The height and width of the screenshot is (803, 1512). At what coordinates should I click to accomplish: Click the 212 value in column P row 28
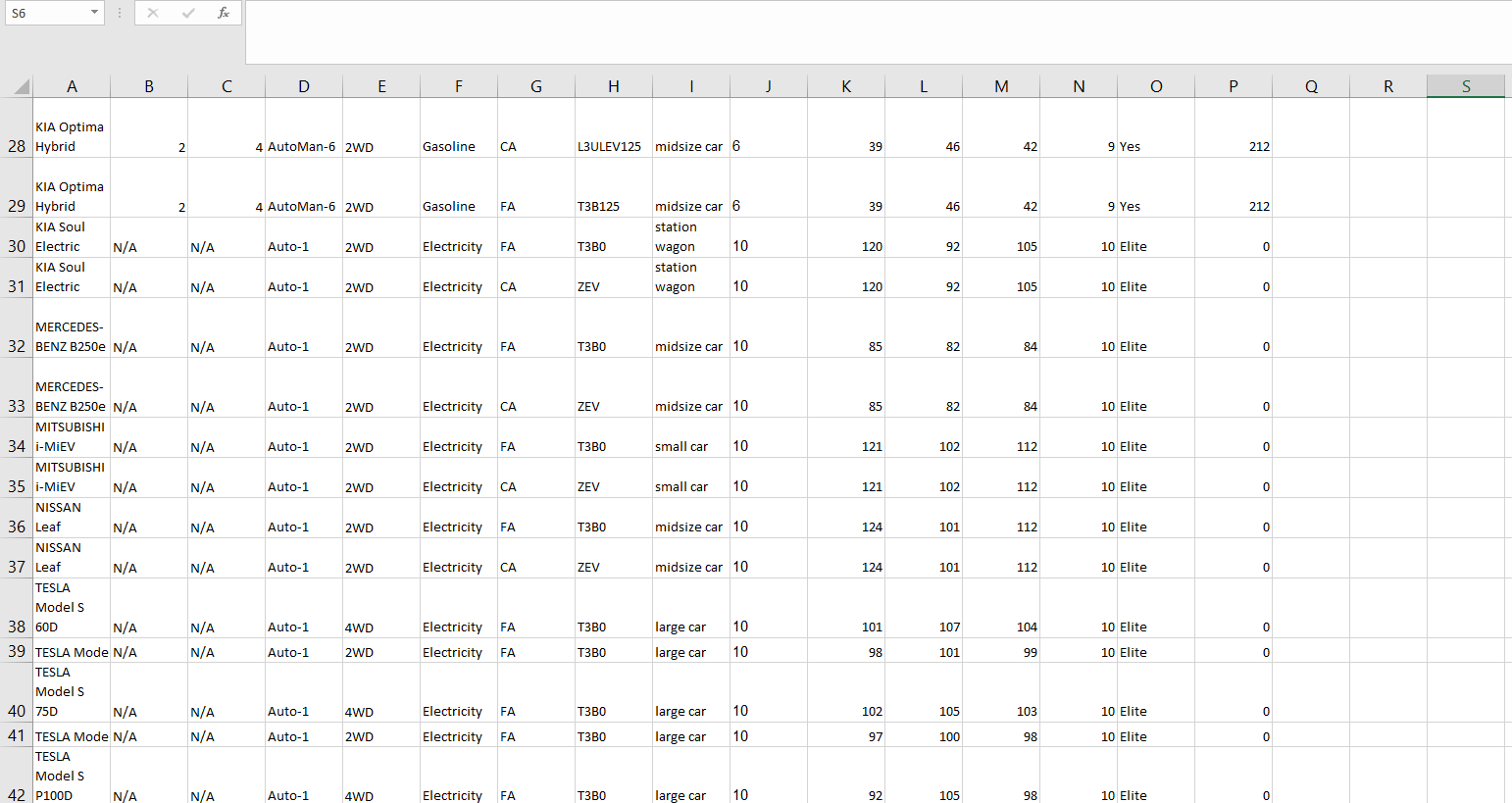tap(1234, 146)
